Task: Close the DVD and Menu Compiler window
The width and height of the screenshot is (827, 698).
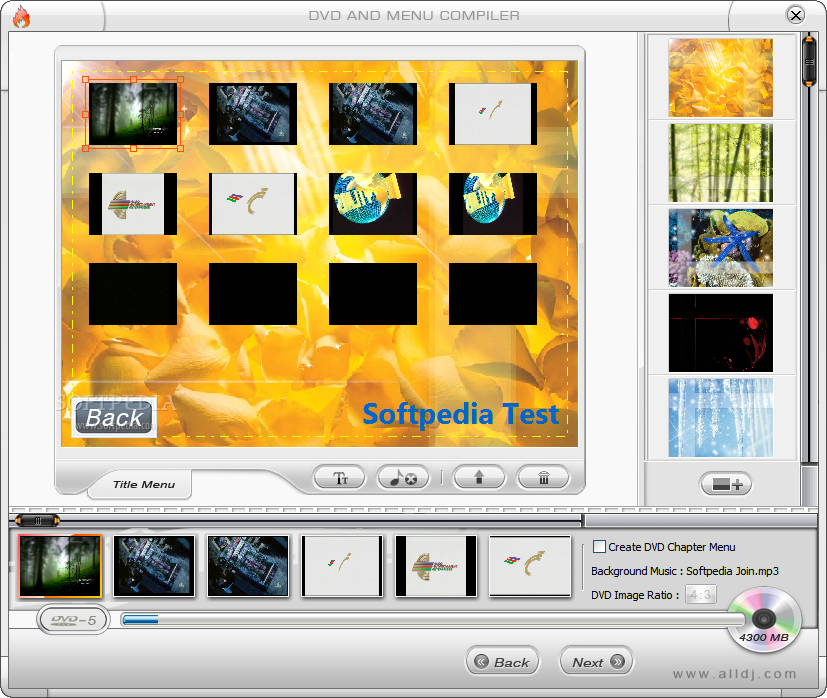Action: pyautogui.click(x=796, y=15)
